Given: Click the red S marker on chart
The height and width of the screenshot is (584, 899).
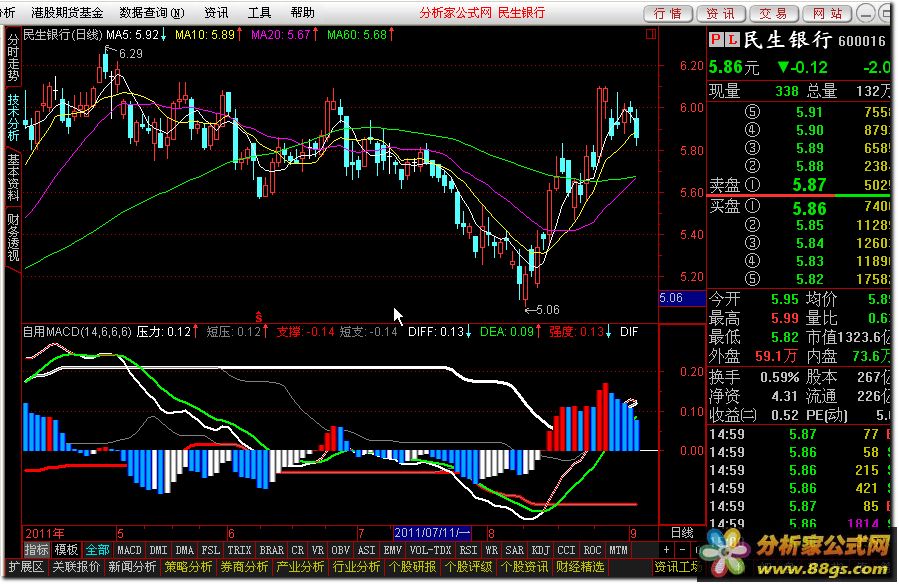Looking at the screenshot, I should pos(259,316).
